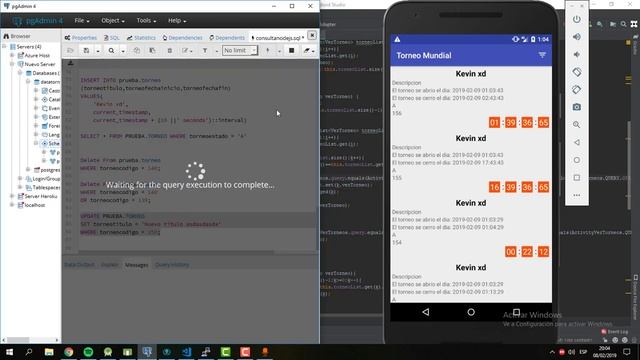Open the pgAdmin Object menu

(x=113, y=20)
